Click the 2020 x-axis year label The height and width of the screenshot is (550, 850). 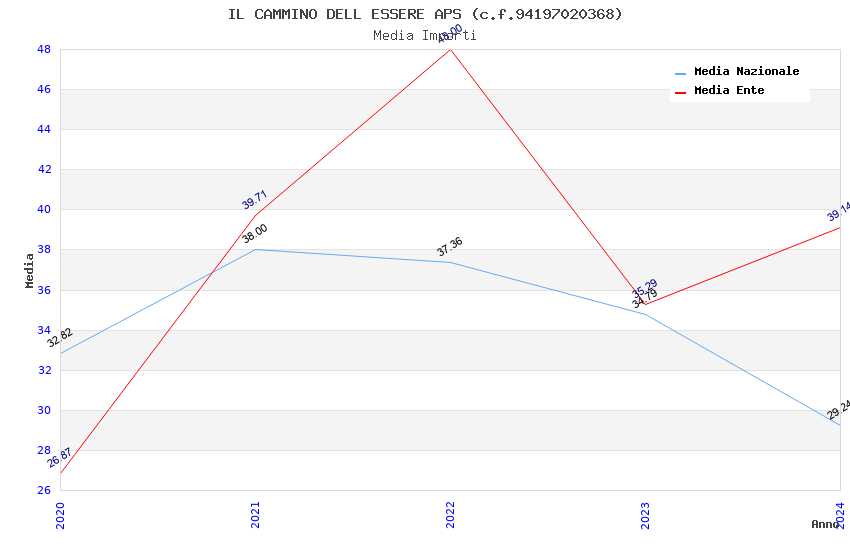[60, 515]
